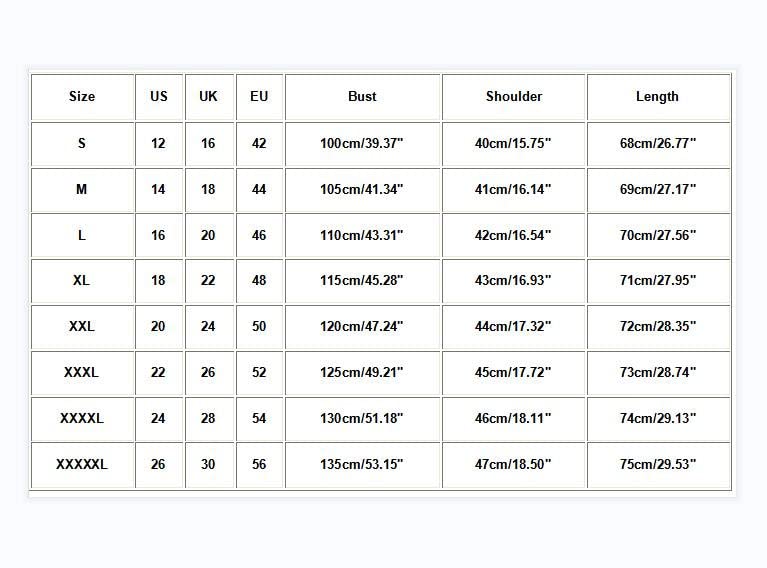
Task: Select UK size 28 cell
Action: click(x=208, y=419)
